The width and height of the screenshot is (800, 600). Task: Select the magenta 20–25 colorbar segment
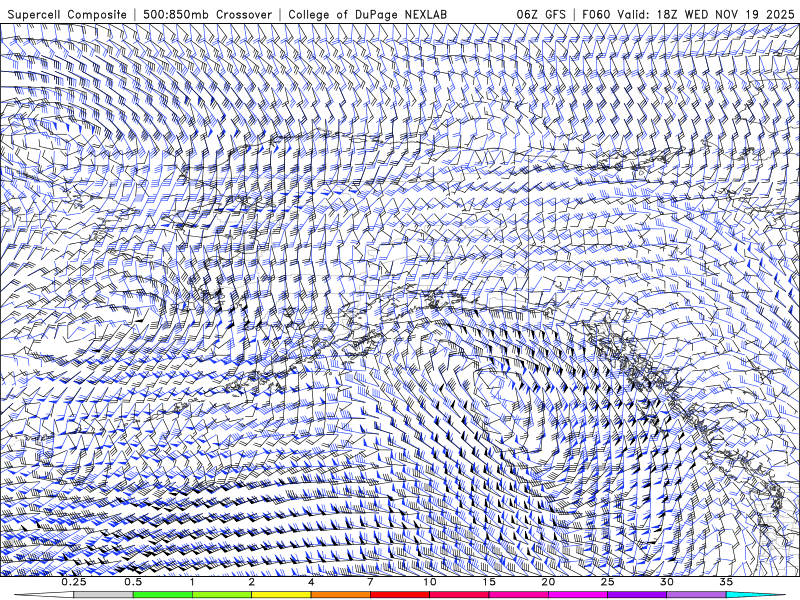coord(578,595)
